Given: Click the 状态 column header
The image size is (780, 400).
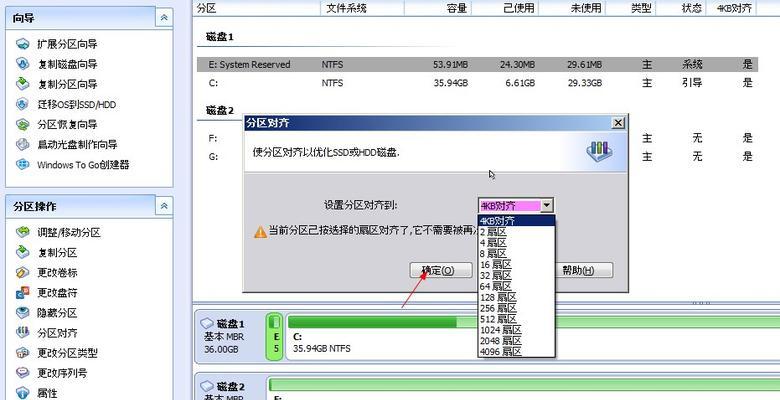Looking at the screenshot, I should [681, 8].
